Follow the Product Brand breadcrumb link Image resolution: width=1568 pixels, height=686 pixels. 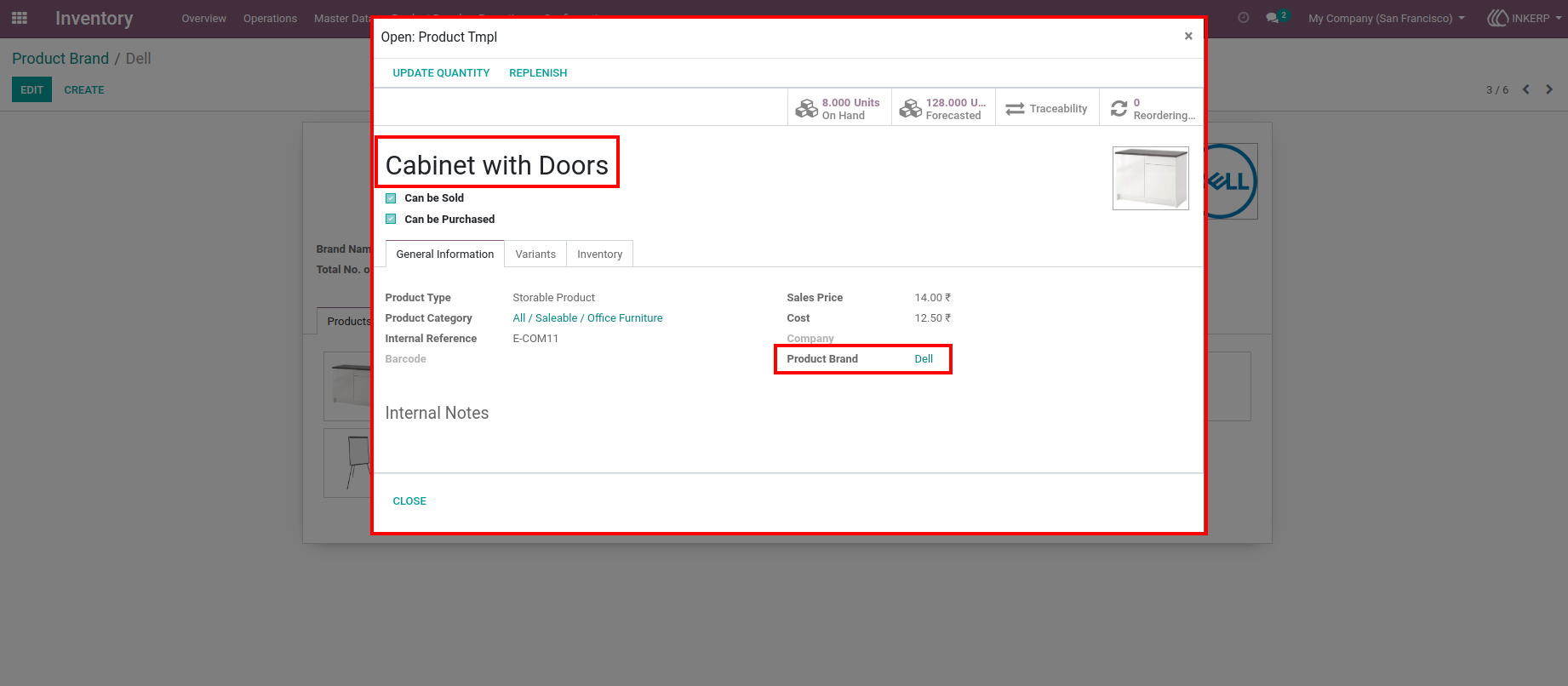click(60, 59)
